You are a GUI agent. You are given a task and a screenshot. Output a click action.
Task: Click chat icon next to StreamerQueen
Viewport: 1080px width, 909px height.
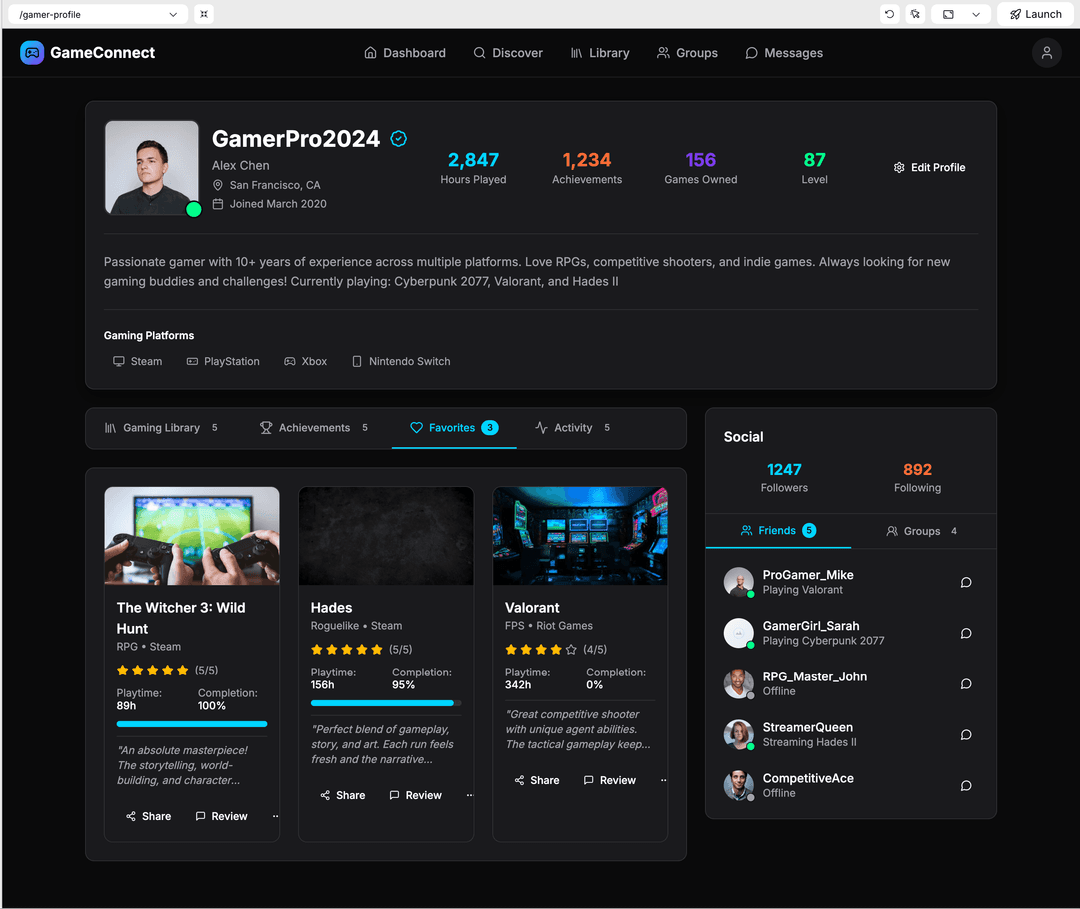point(965,734)
